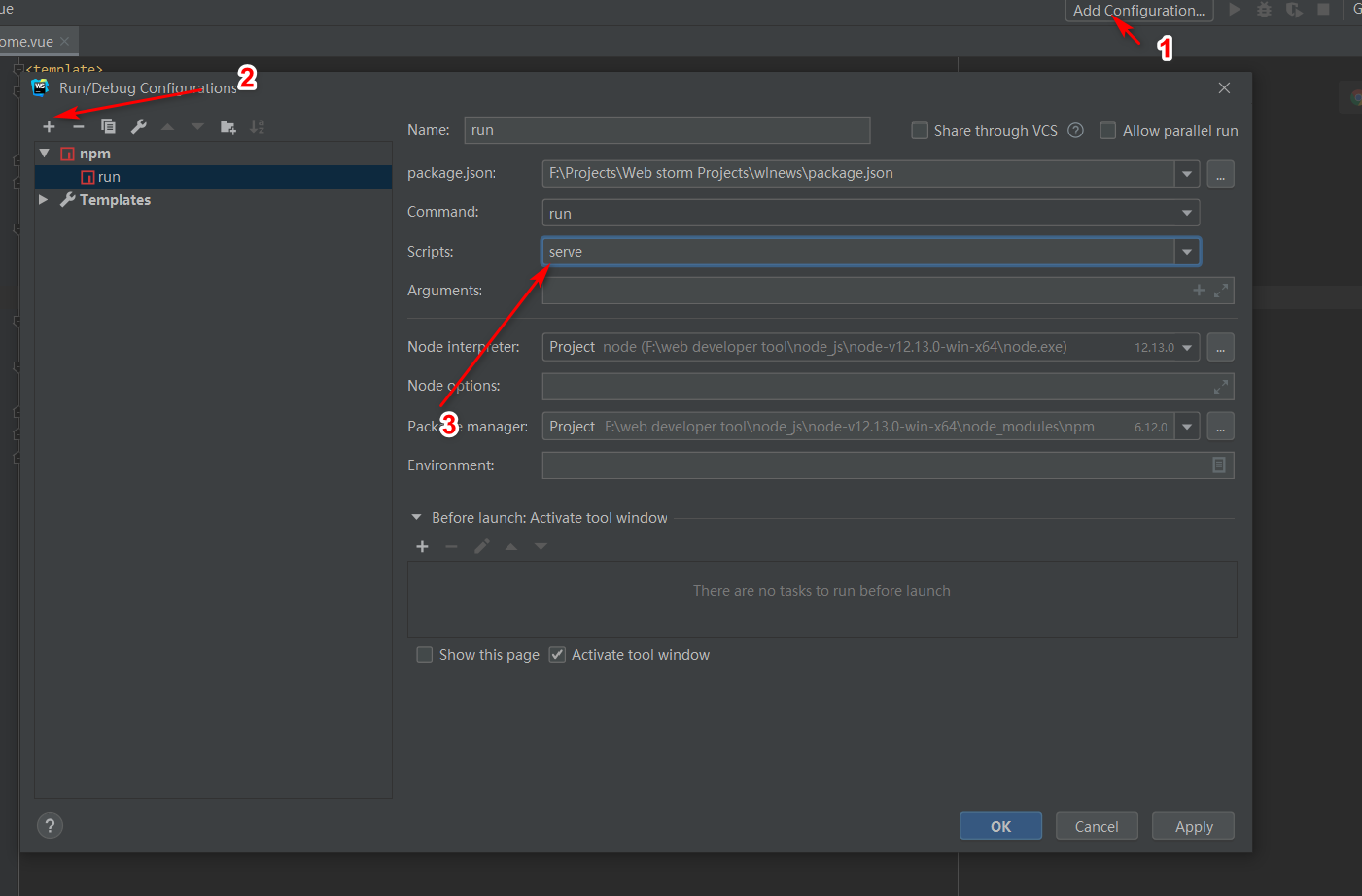Open Add Configuration in the main toolbar

(x=1139, y=11)
